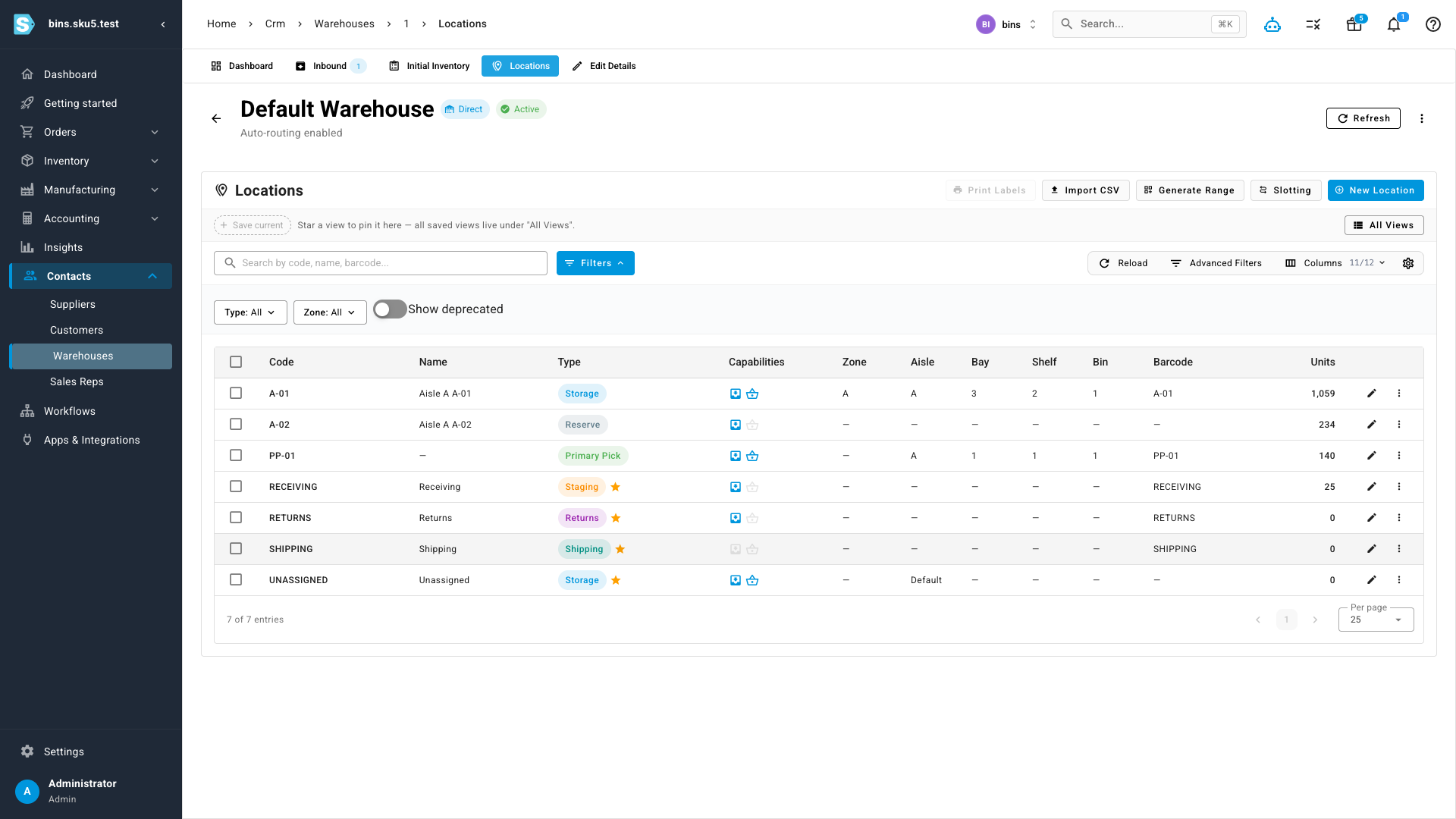Check the A-02 row checkbox
Viewport: 1456px width, 819px height.
(236, 425)
